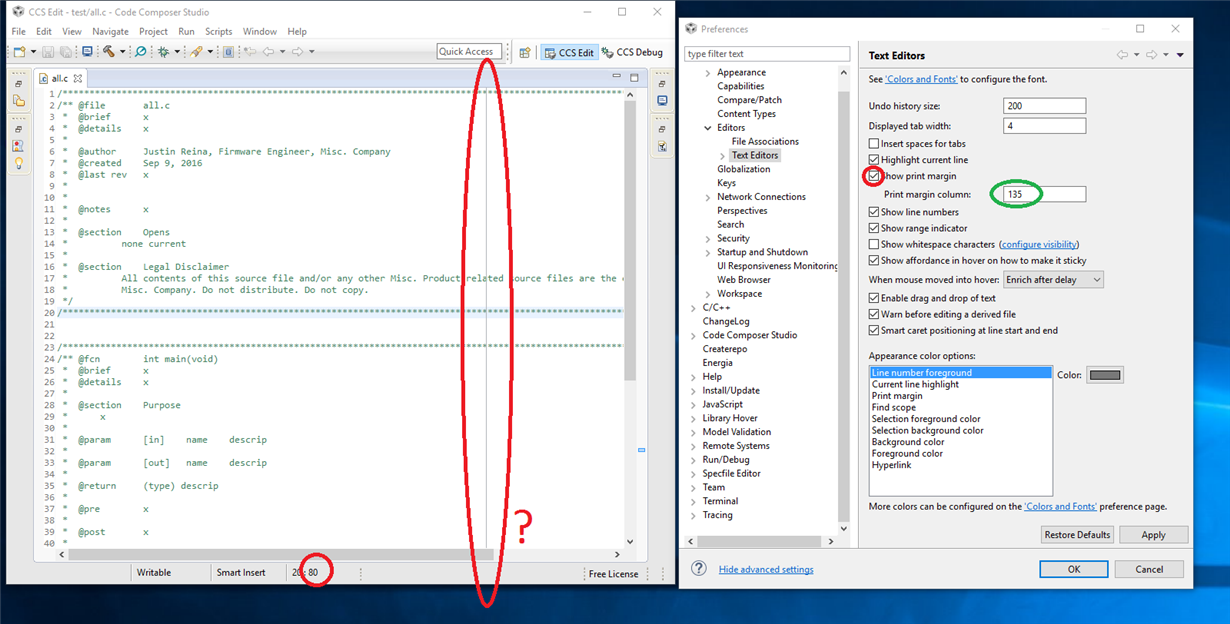The image size is (1230, 624).
Task: Click the lightbulb icon in left trim
Action: pos(18,163)
